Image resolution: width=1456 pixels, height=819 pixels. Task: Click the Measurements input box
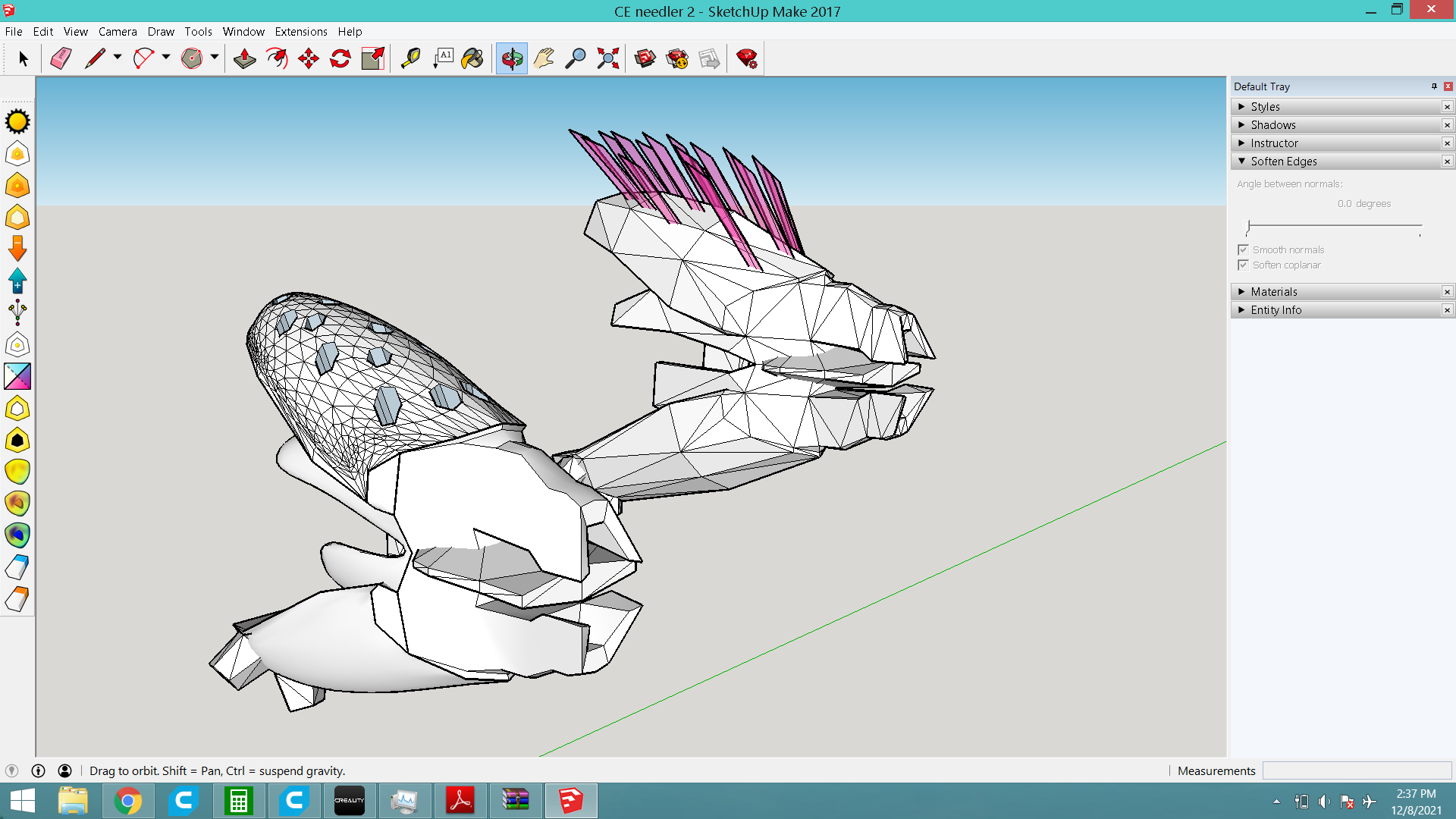(x=1356, y=770)
